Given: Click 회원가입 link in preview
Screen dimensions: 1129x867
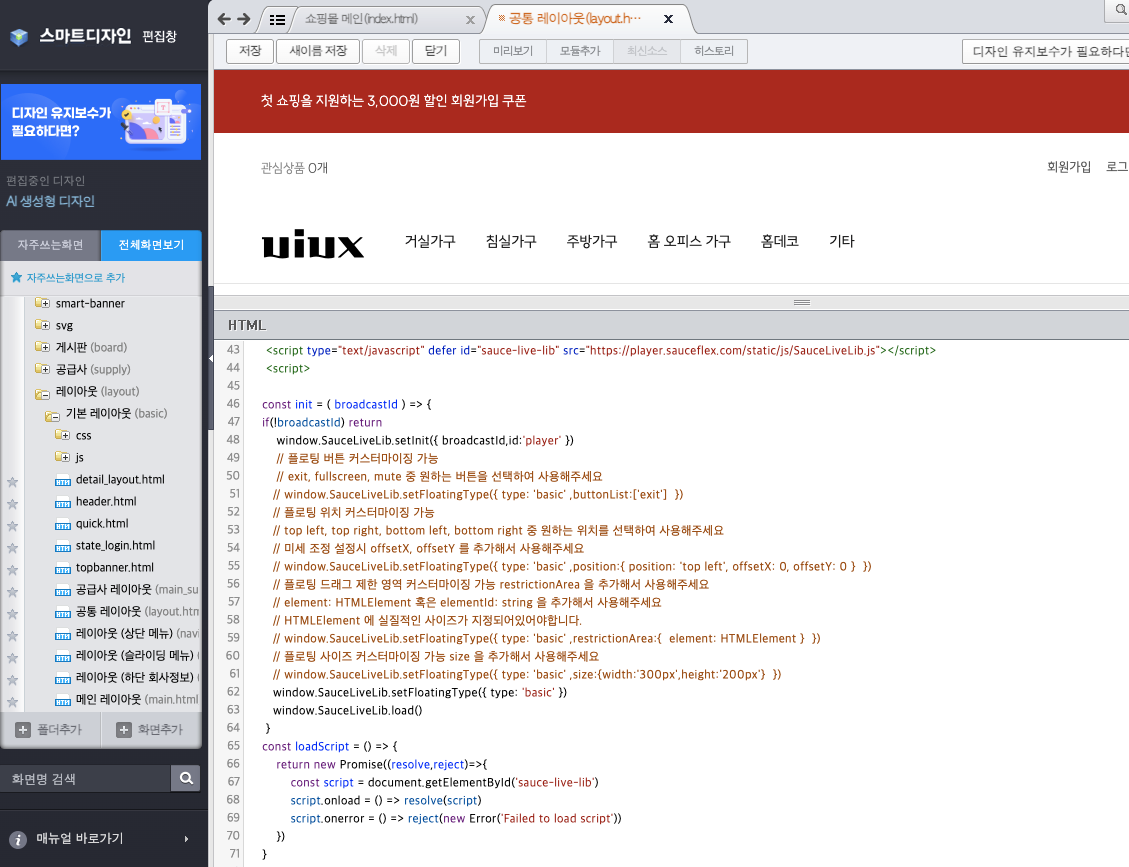Looking at the screenshot, I should (x=1069, y=167).
